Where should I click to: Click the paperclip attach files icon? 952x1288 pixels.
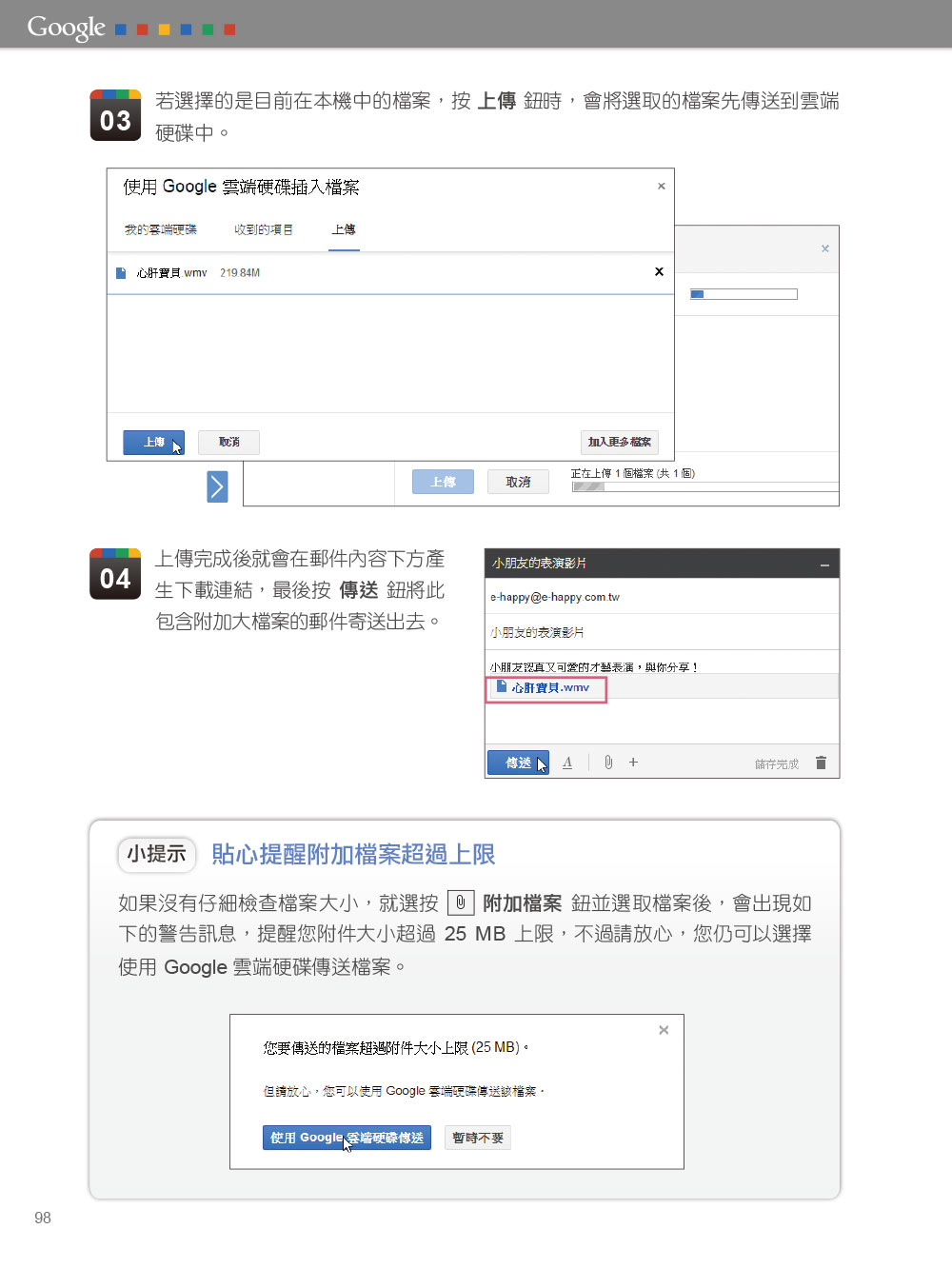[x=608, y=763]
